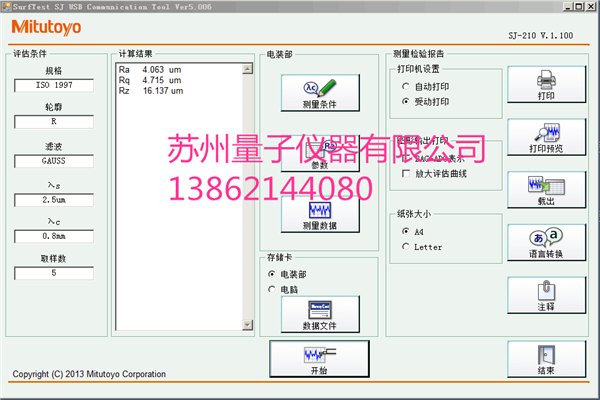The image size is (600, 400).
Task: Click the 轮廓 R profile field
Action: pyautogui.click(x=54, y=122)
